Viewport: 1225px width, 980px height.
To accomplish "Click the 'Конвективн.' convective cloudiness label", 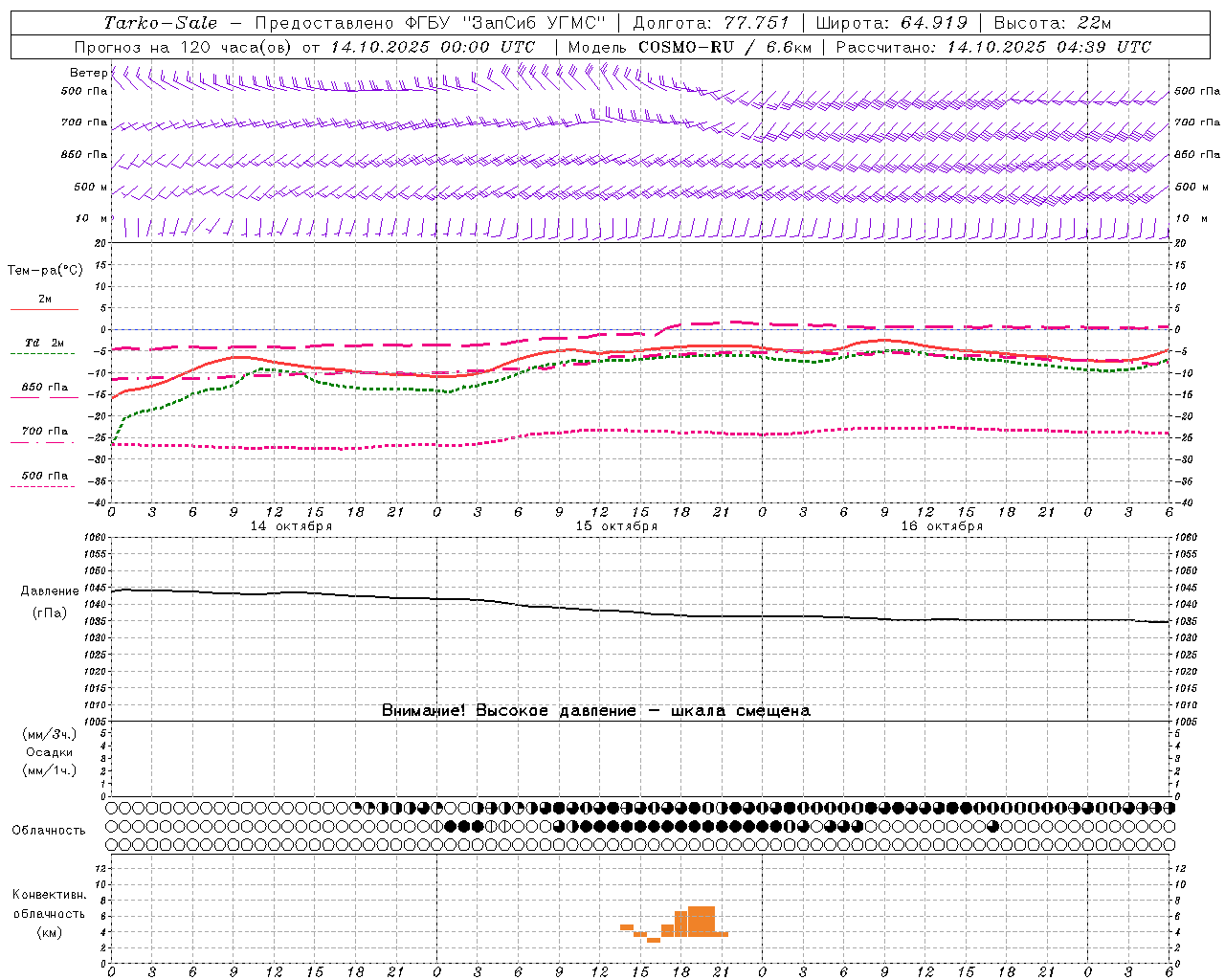I will tap(49, 895).
